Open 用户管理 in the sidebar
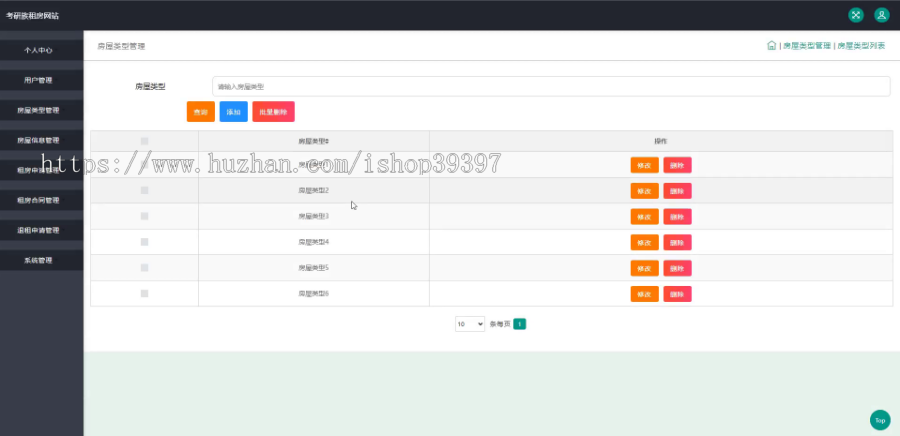Image resolution: width=900 pixels, height=436 pixels. 41,80
